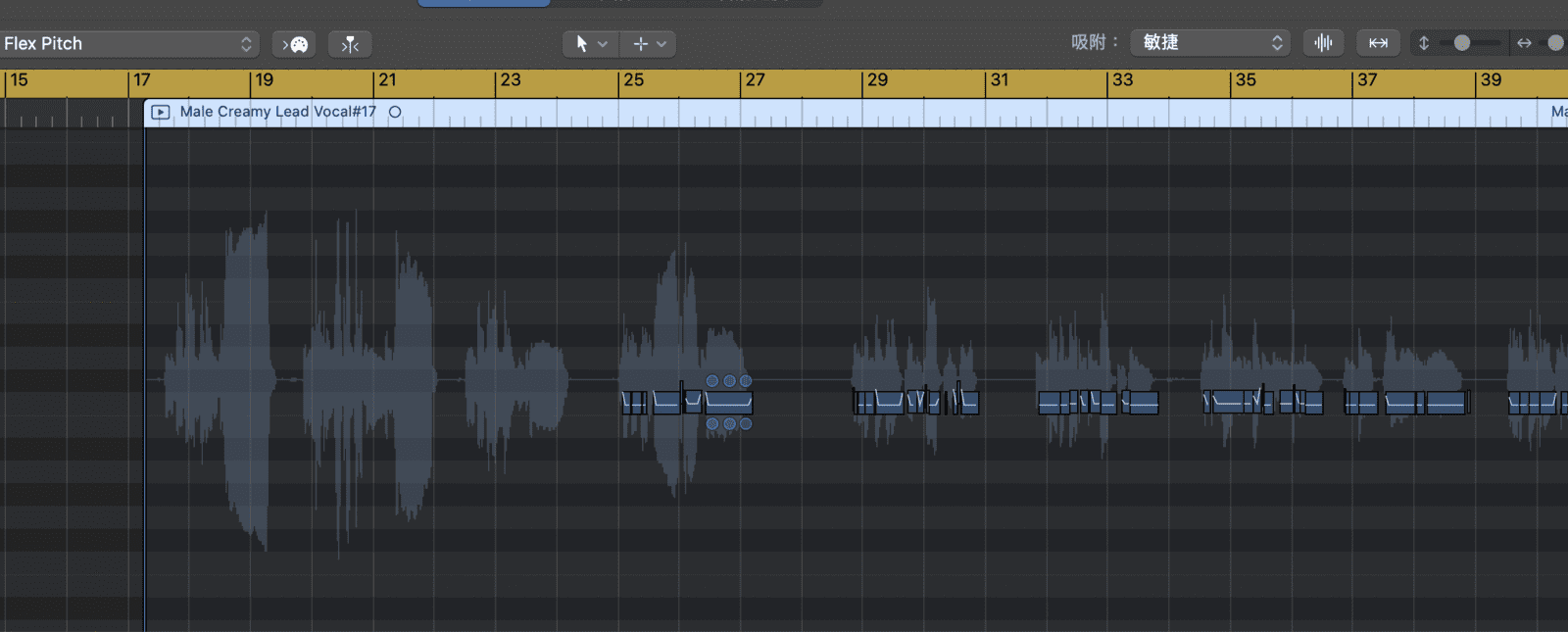Toggle the Catch playhead button
Image resolution: width=1568 pixels, height=632 pixels.
point(350,44)
